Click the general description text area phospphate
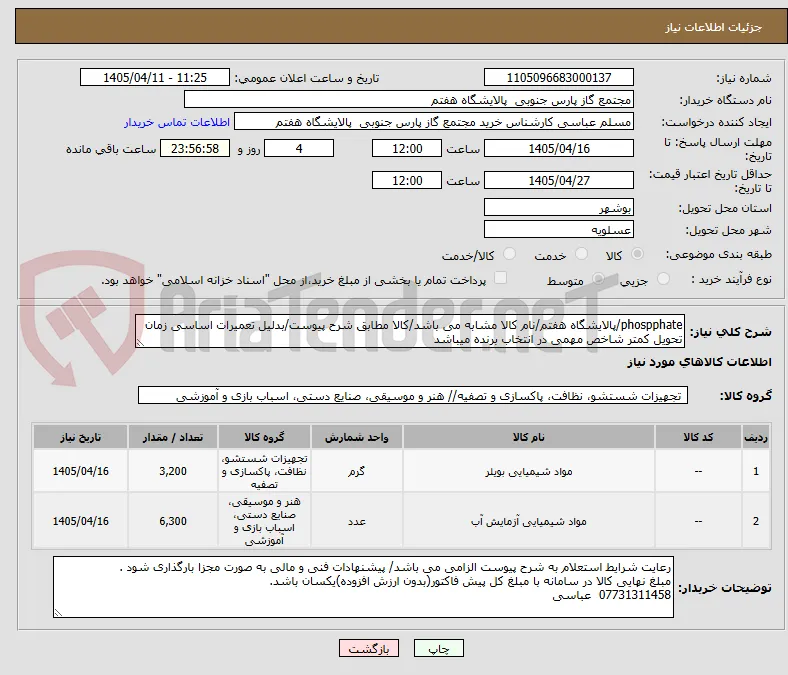This screenshot has width=788, height=675. coord(410,332)
